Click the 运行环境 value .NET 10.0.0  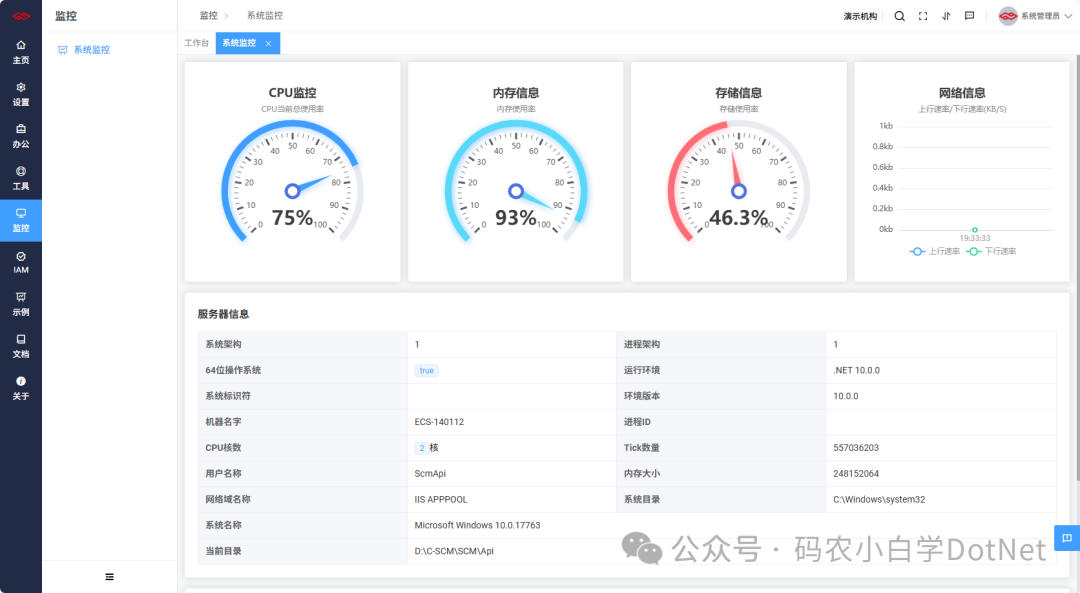pyautogui.click(x=856, y=370)
